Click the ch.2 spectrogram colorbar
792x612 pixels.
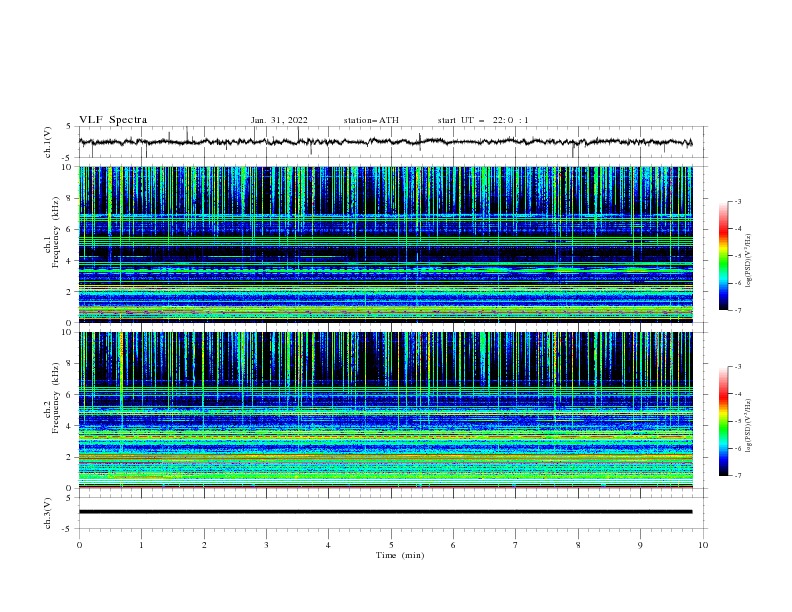tap(723, 421)
